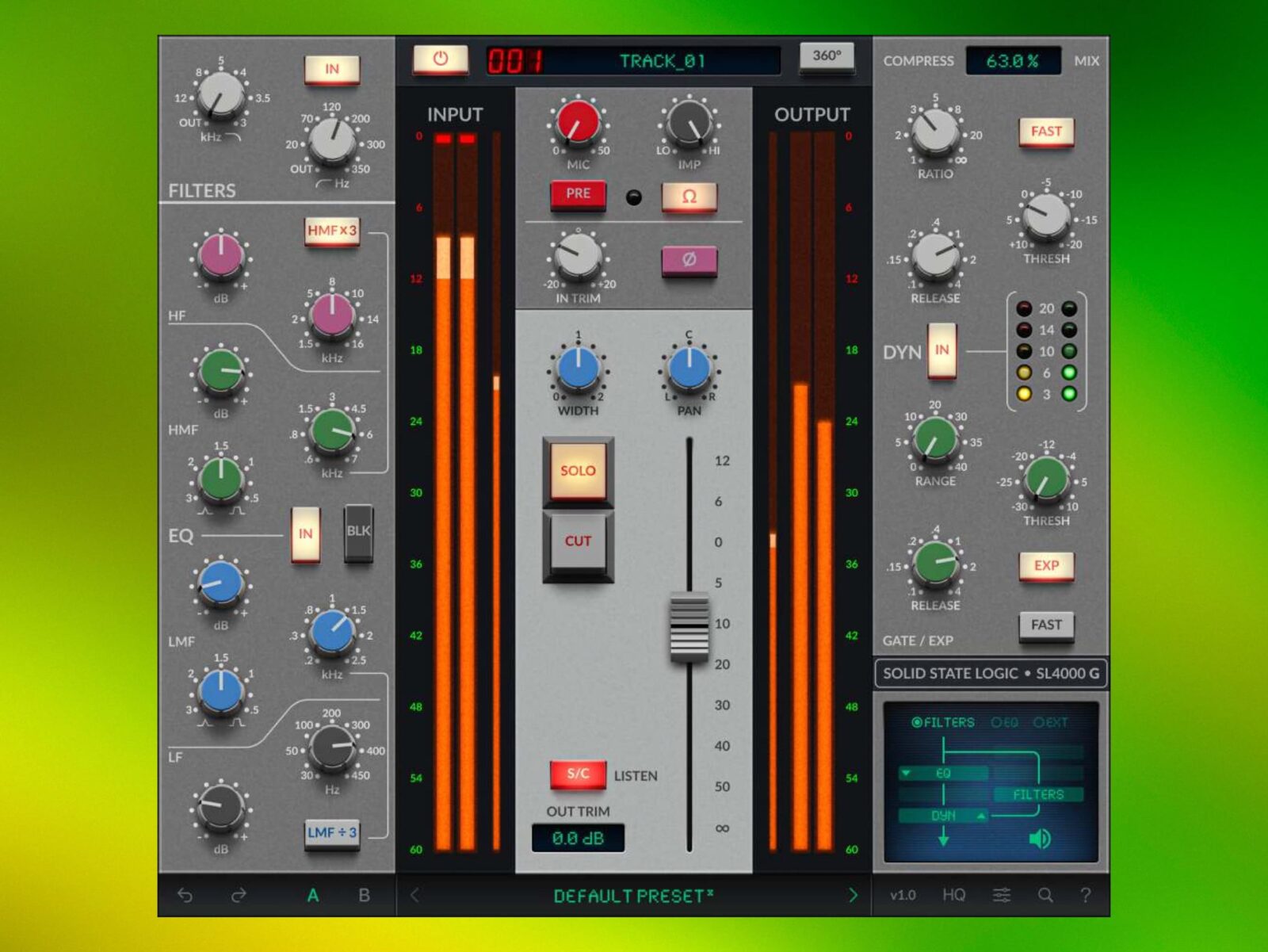The width and height of the screenshot is (1268, 952).
Task: Click the OUT TRIM 0.0 dB field
Action: [578, 838]
